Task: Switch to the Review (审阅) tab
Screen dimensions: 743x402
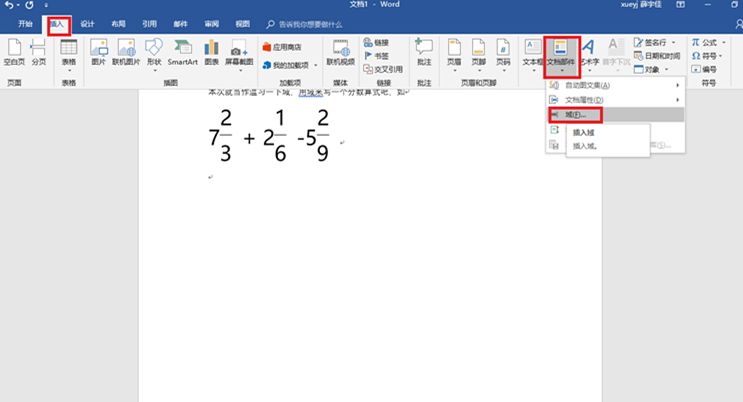Action: click(x=211, y=24)
